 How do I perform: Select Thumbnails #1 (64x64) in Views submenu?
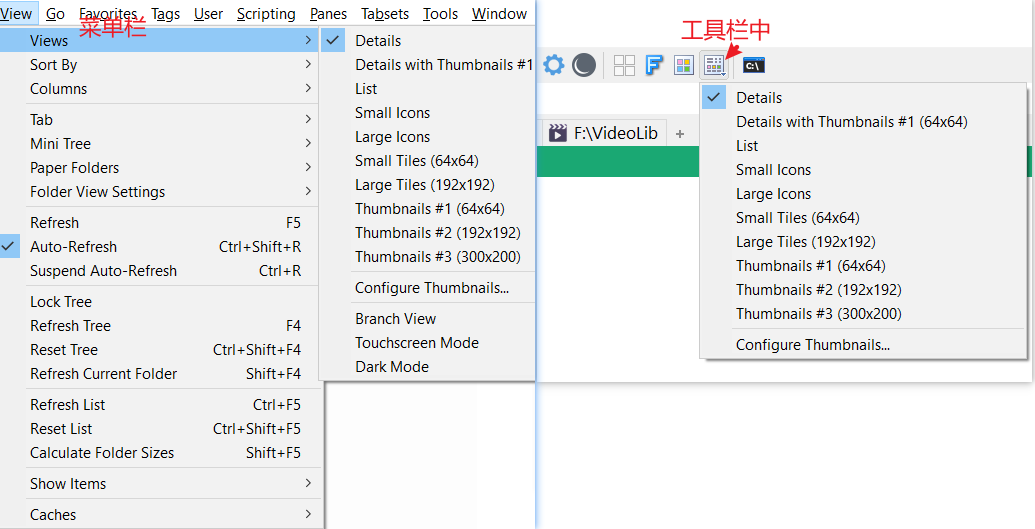click(427, 209)
